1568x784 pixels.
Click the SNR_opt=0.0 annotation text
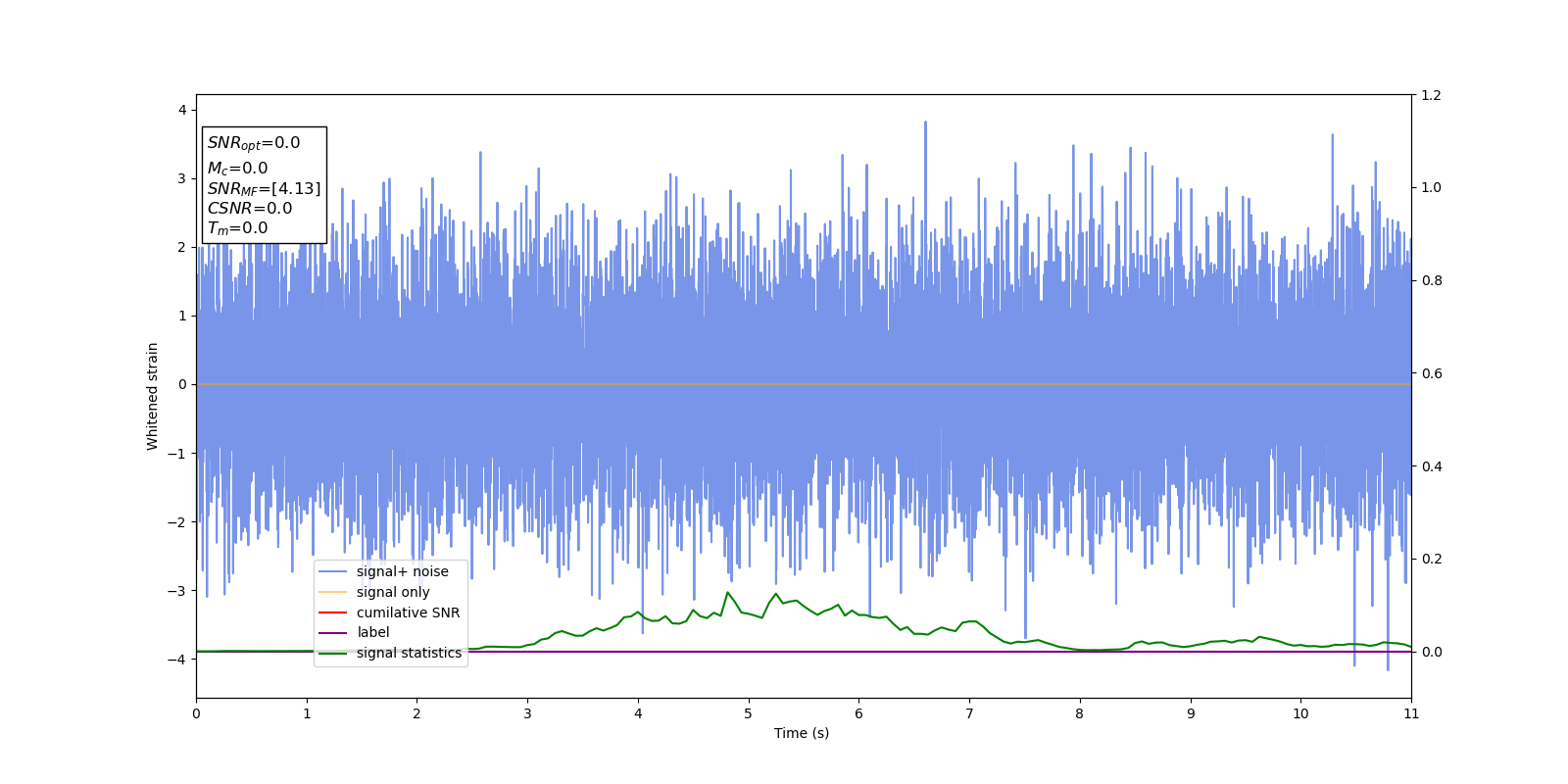[x=254, y=143]
